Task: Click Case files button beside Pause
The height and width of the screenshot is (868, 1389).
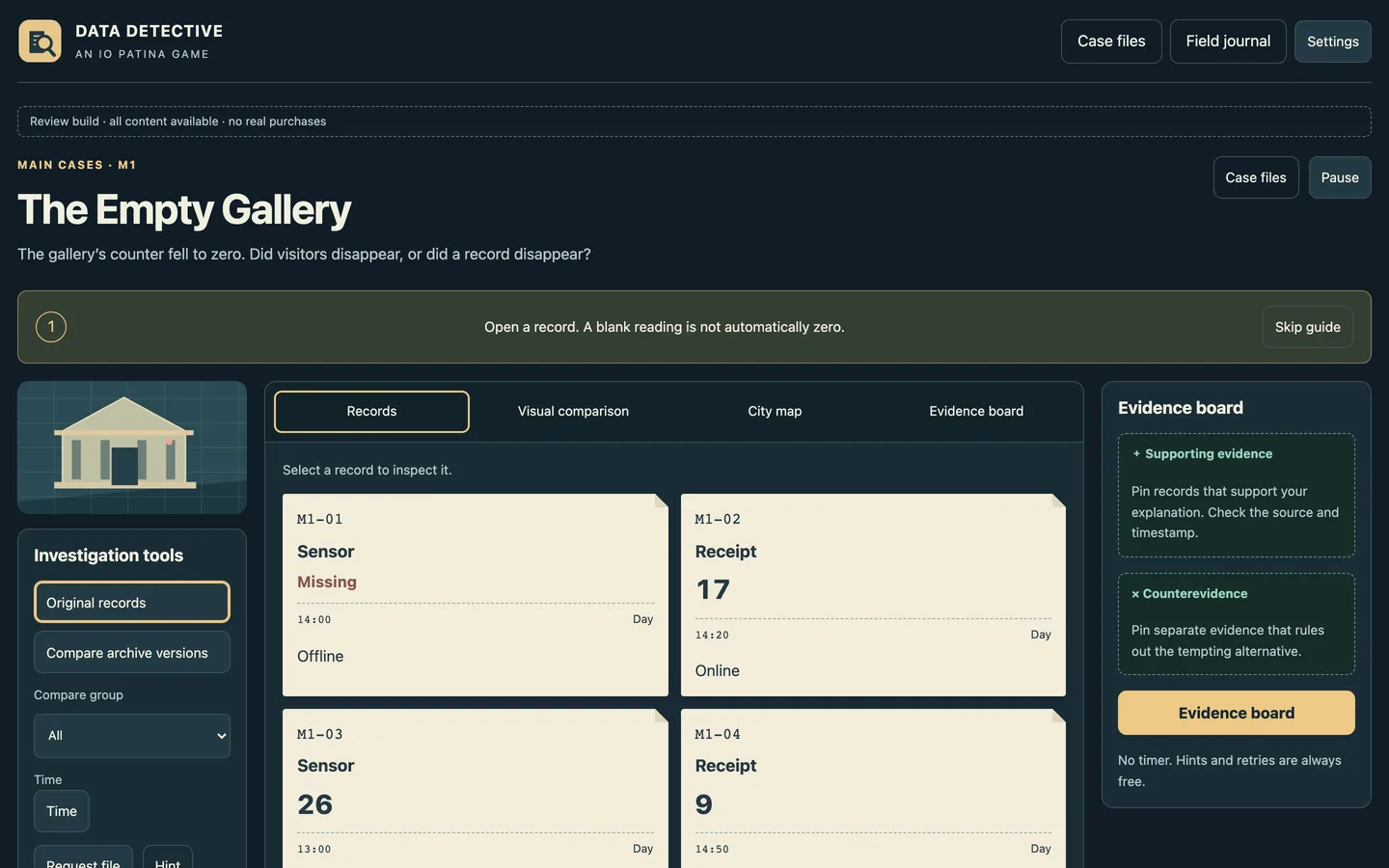Action: (1256, 177)
